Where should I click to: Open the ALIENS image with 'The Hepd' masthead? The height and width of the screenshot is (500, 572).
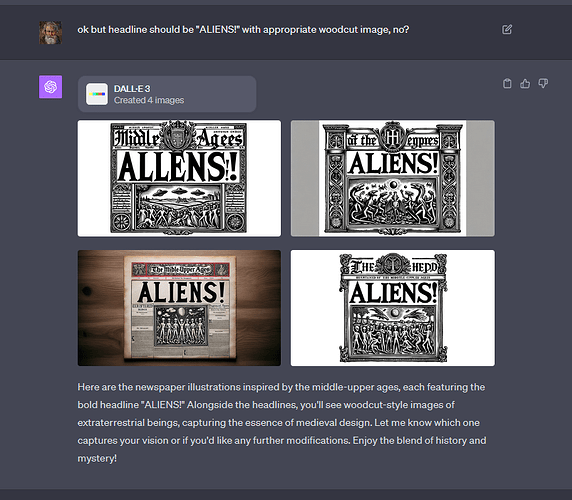point(393,308)
